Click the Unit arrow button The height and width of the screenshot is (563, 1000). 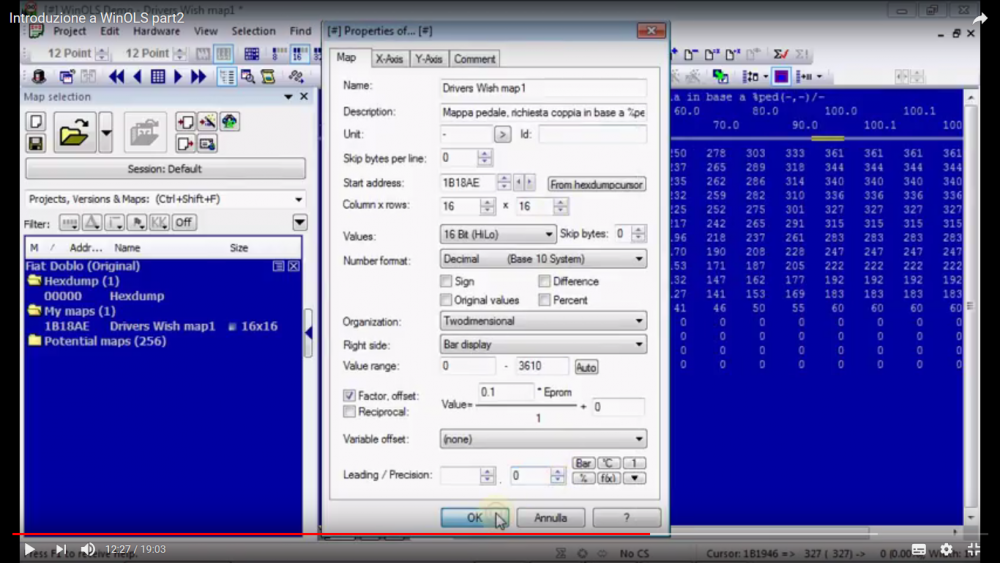tap(502, 135)
